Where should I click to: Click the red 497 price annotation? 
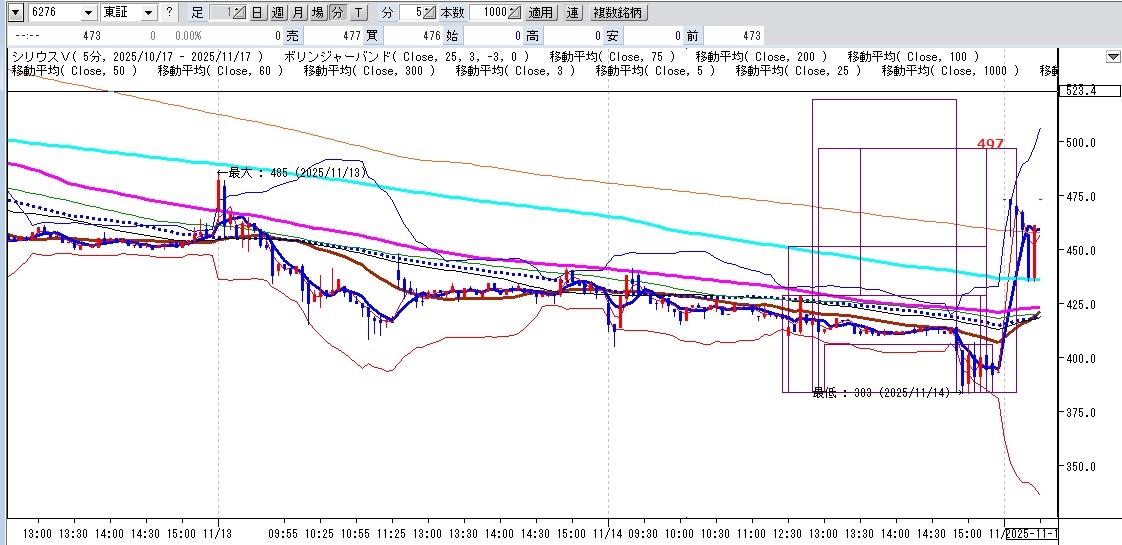[991, 144]
